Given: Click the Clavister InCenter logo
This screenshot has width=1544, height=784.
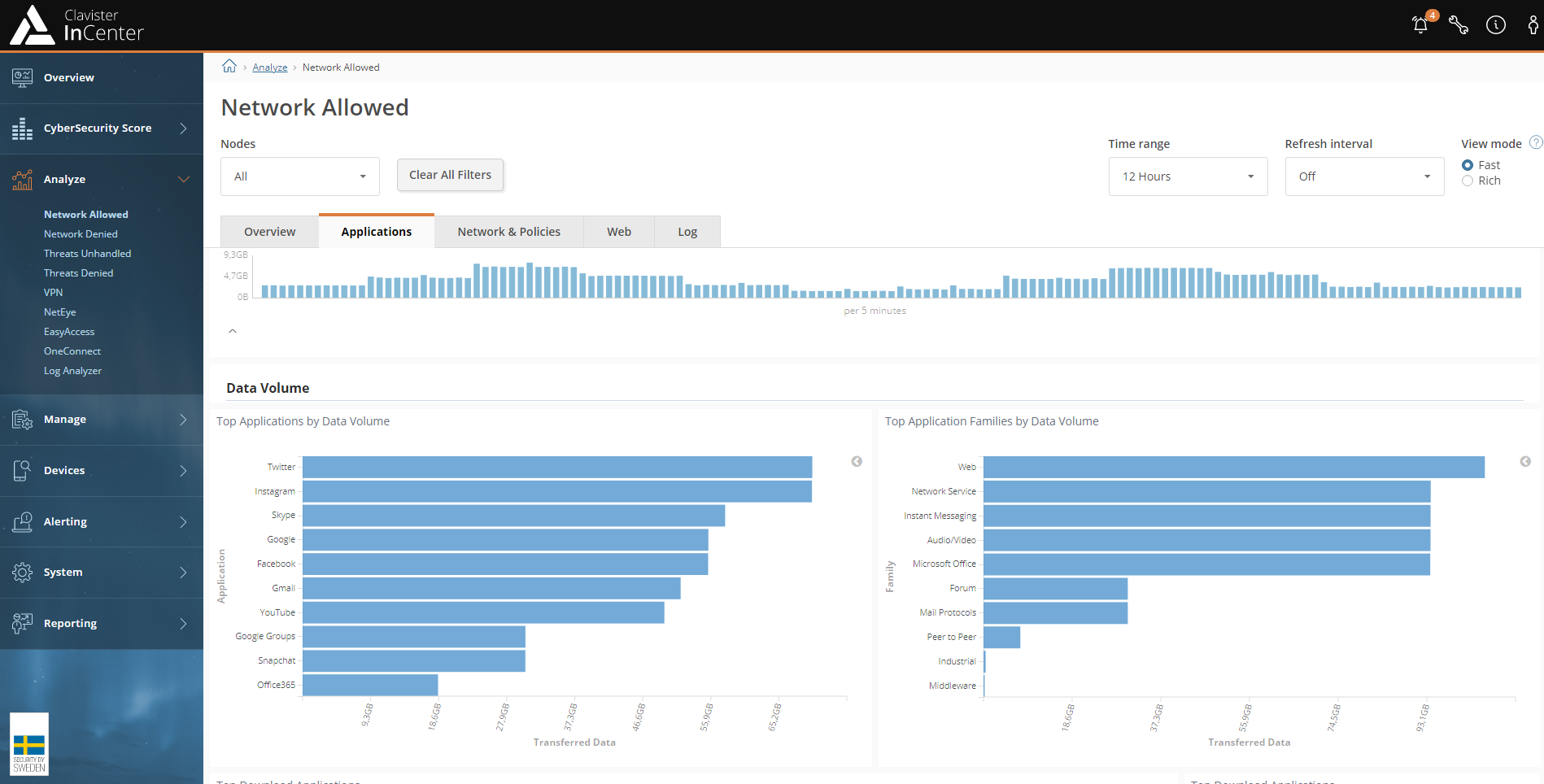Looking at the screenshot, I should click(76, 25).
